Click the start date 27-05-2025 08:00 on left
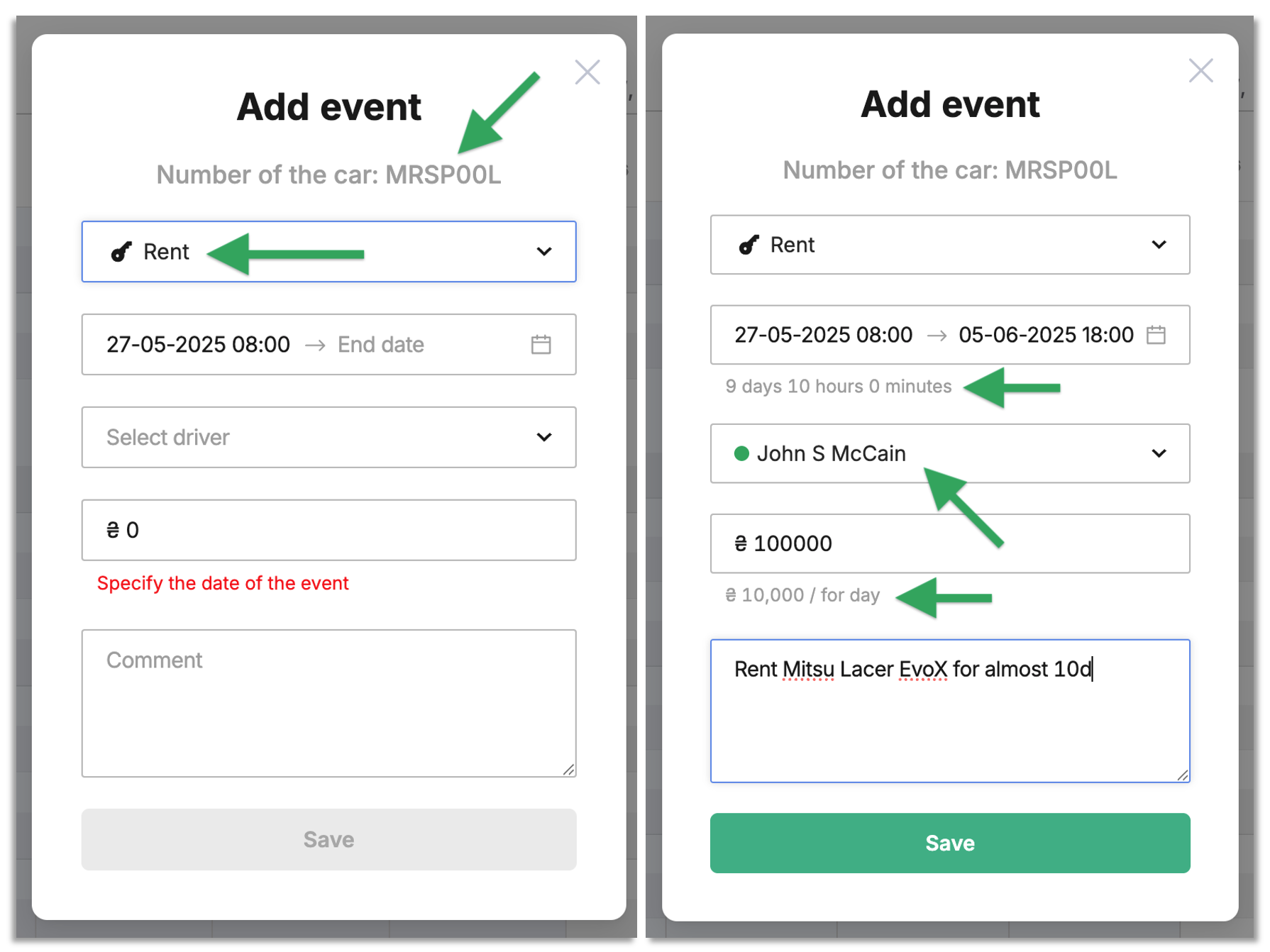This screenshot has height=952, width=1270. tap(198, 345)
